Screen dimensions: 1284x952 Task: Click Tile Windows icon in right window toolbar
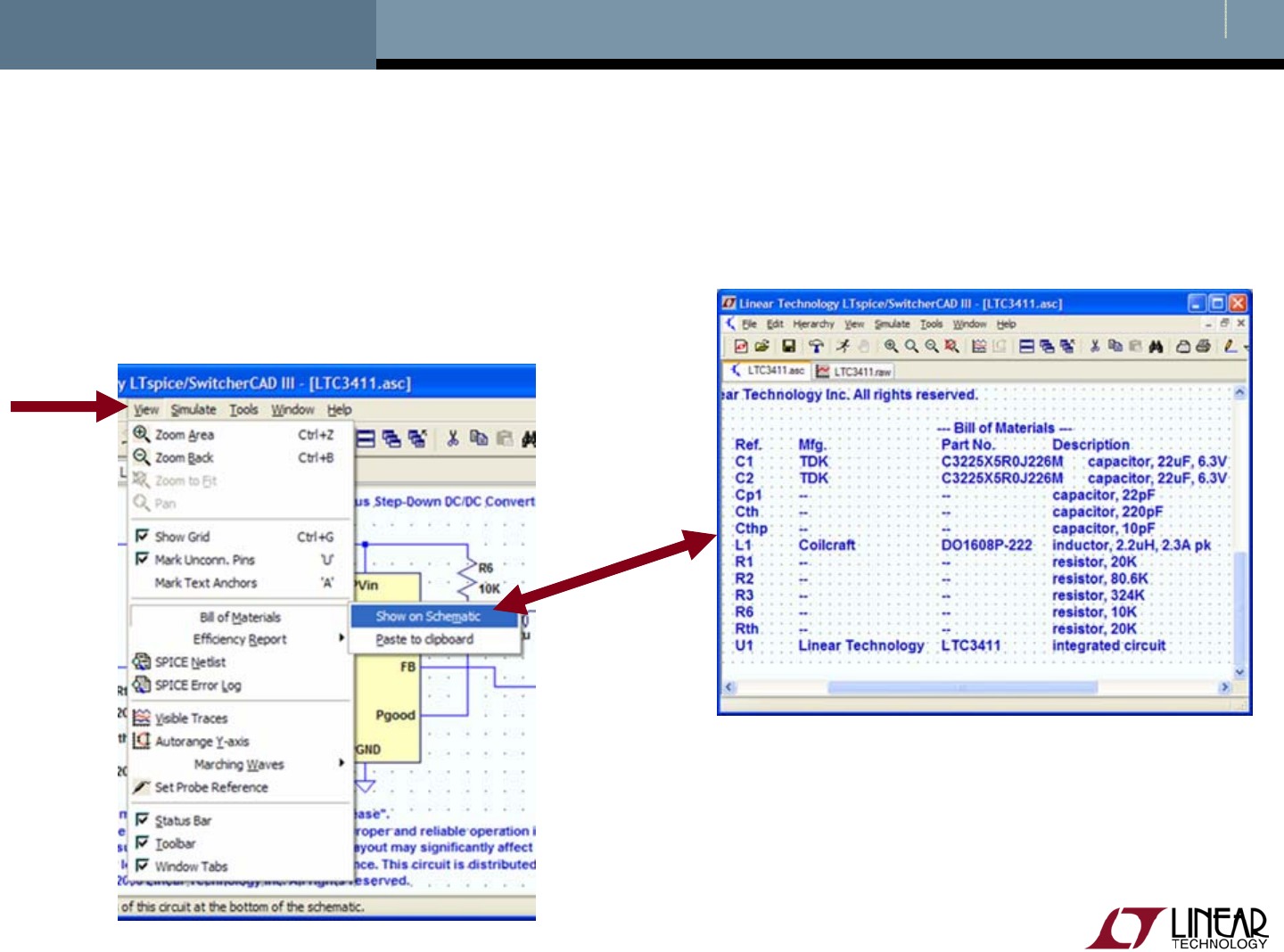coord(1026,346)
